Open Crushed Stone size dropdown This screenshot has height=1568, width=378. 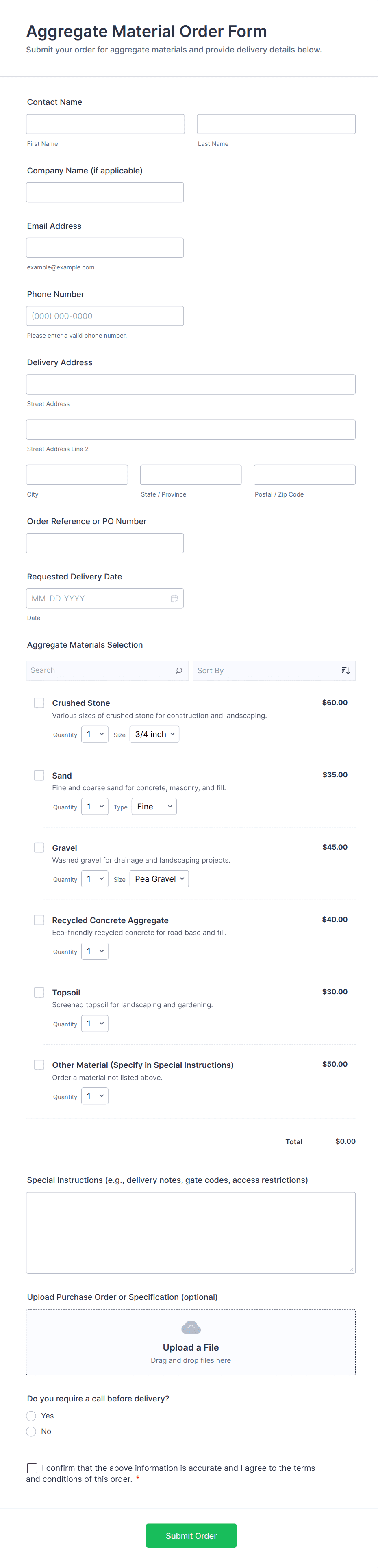[x=154, y=734]
